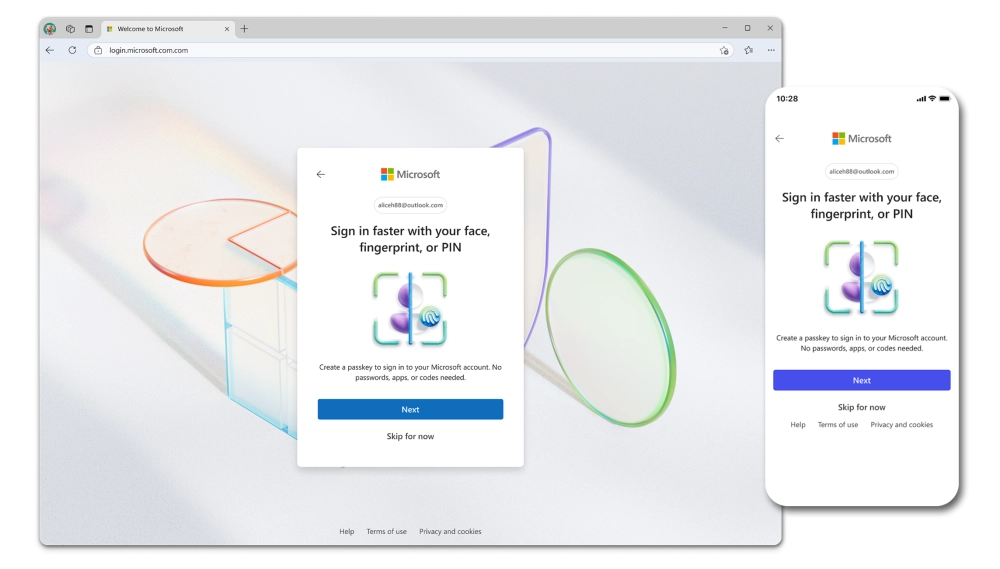Open browser settings and more menu
The height and width of the screenshot is (569, 1000).
(x=771, y=50)
